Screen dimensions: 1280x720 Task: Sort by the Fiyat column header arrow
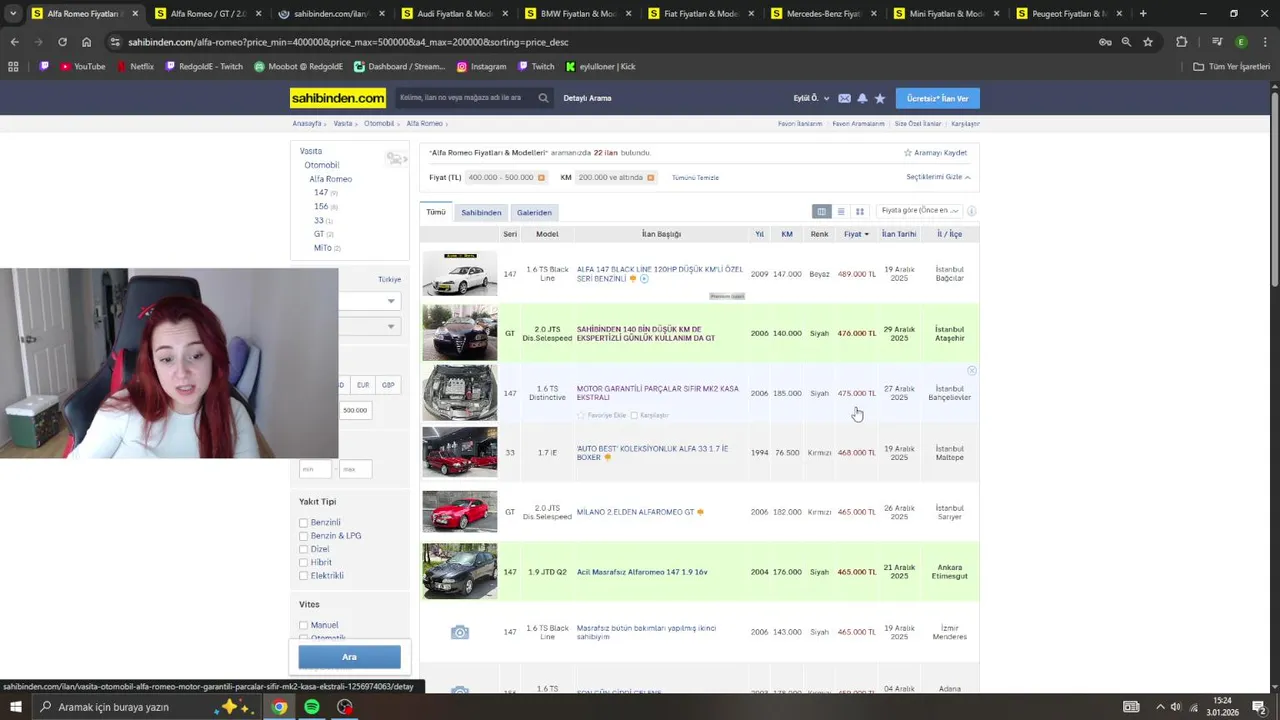click(866, 234)
